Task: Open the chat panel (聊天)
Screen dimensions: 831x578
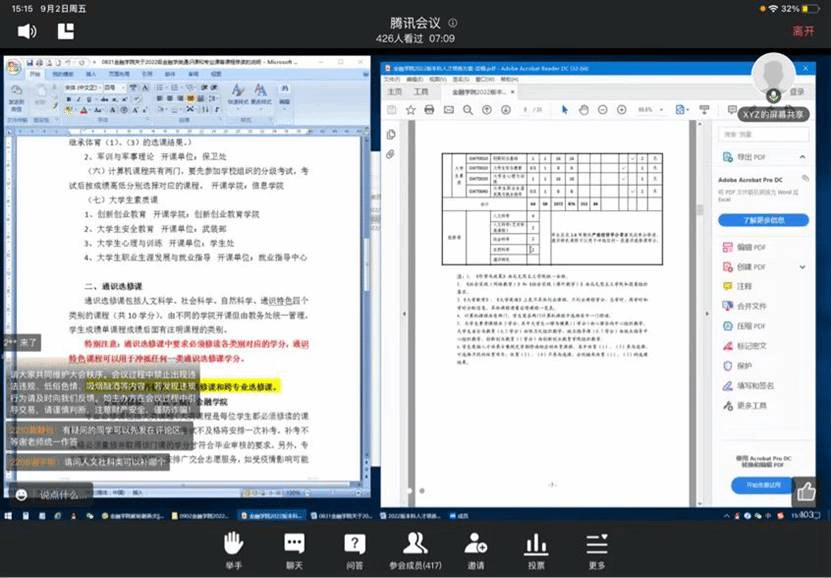Action: [x=293, y=549]
